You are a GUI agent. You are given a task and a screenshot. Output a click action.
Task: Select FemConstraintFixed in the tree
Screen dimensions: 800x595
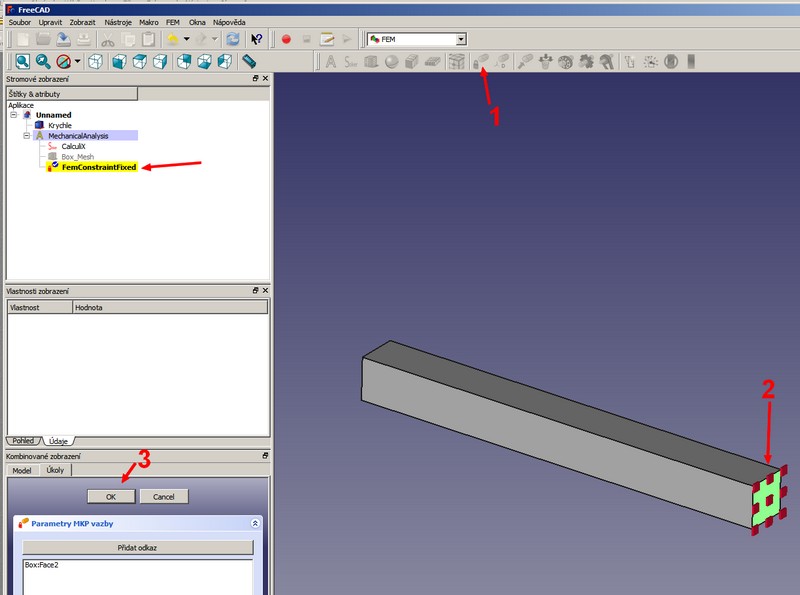[x=98, y=167]
